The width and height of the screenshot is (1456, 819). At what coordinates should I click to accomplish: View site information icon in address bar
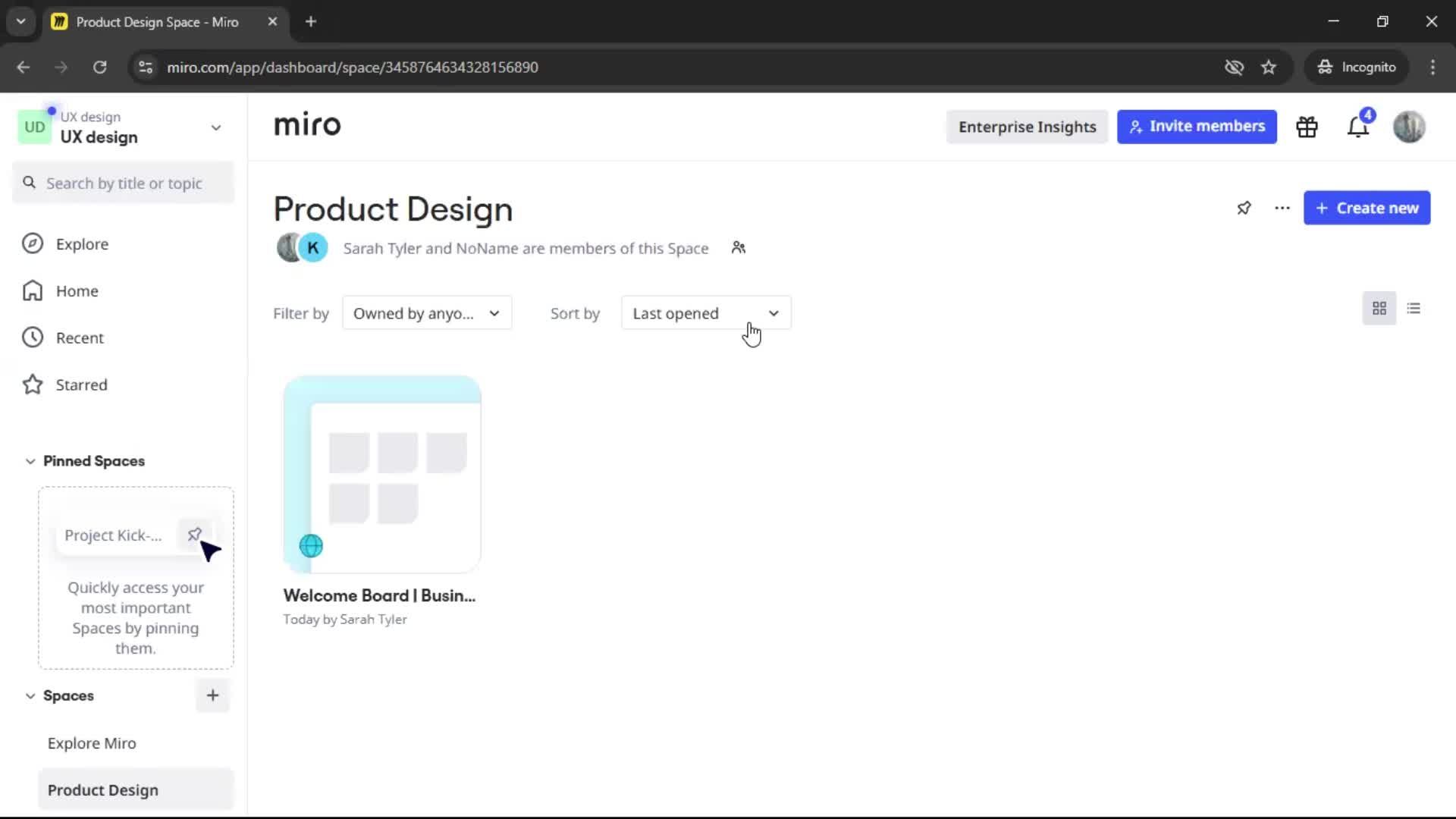[146, 67]
